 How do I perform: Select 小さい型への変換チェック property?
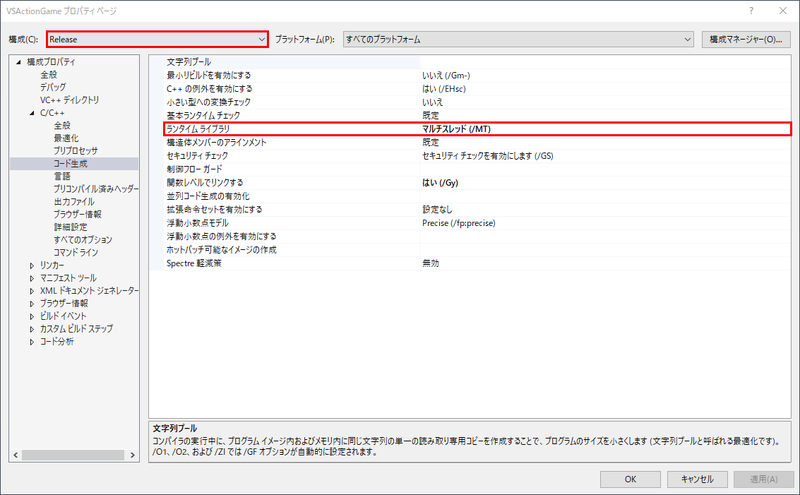[209, 102]
